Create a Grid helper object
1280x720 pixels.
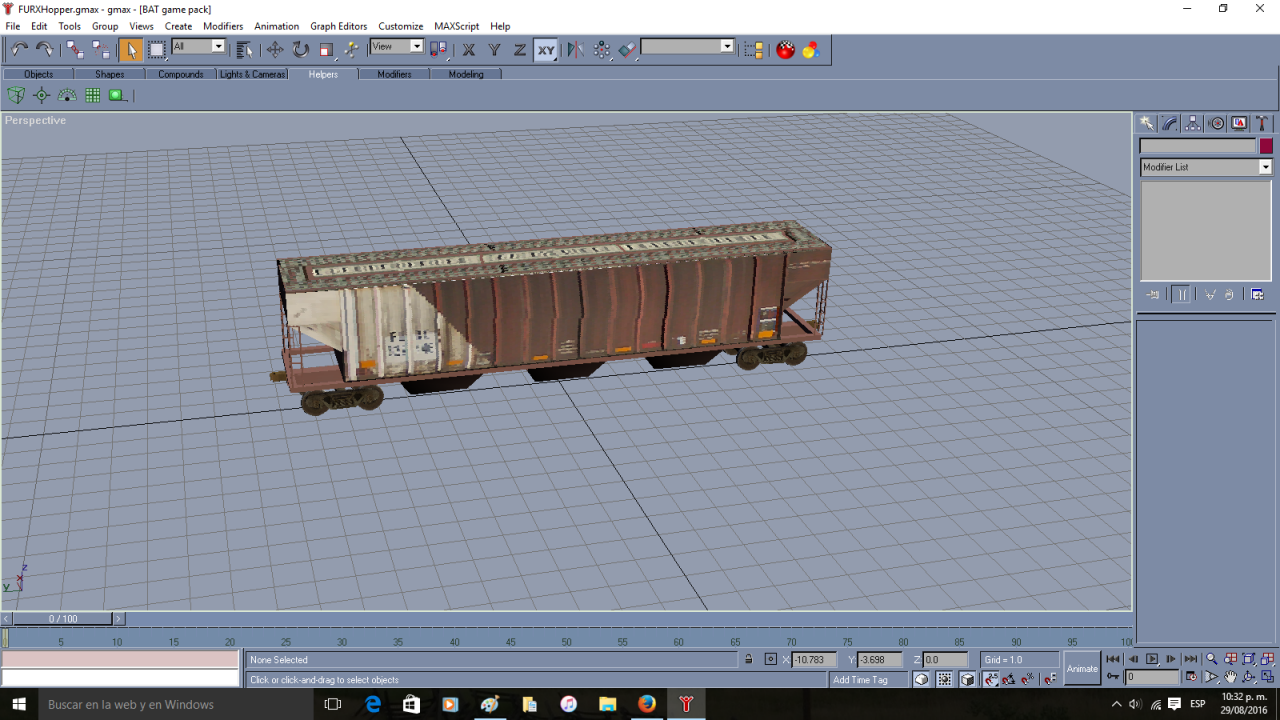pyautogui.click(x=92, y=95)
